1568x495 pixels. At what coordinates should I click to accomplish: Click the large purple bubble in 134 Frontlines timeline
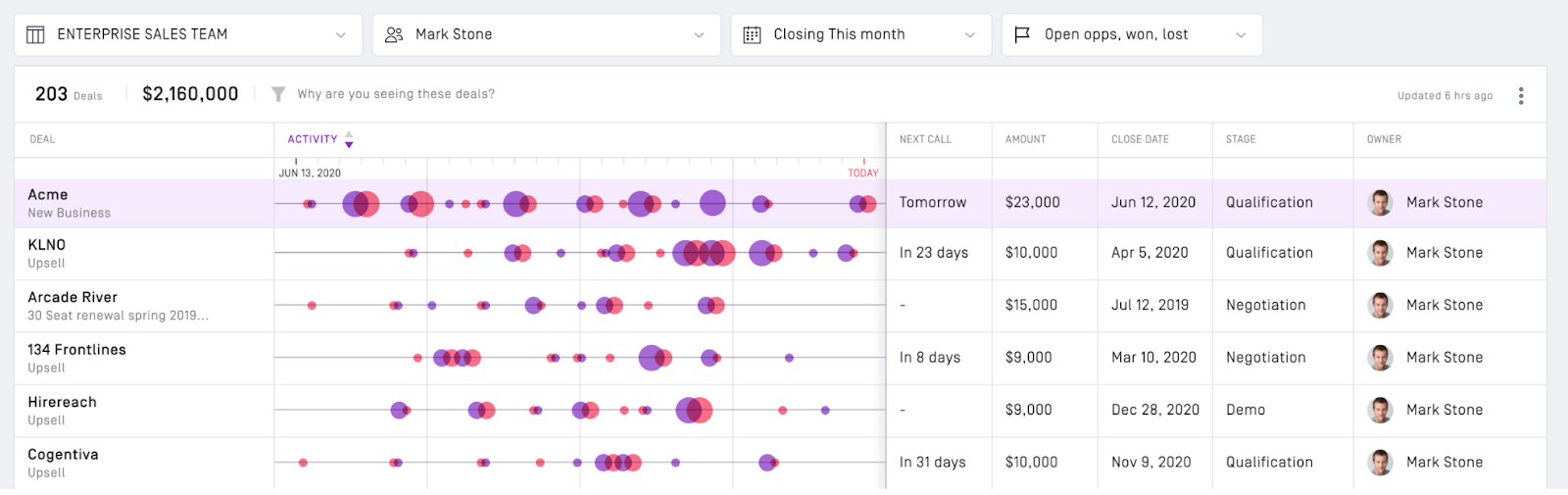650,358
